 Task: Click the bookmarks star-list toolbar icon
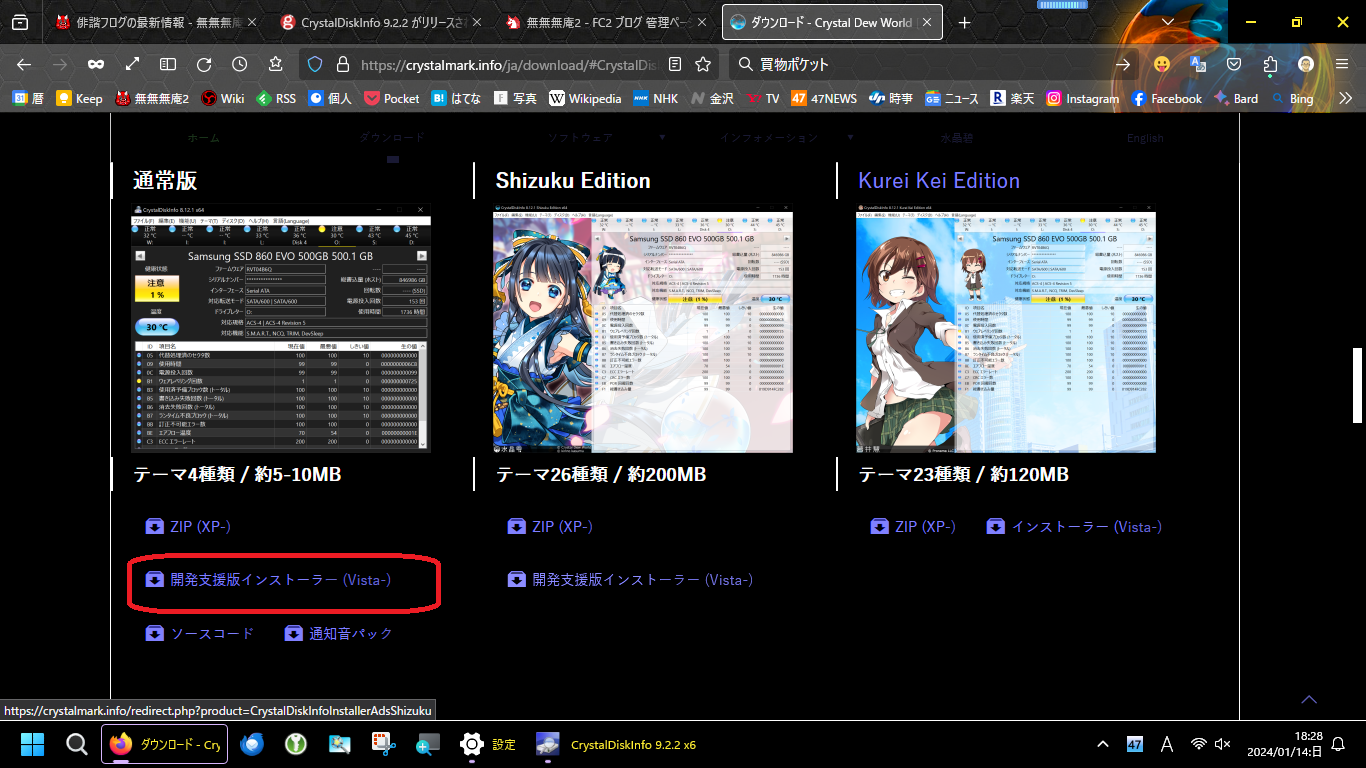point(276,64)
